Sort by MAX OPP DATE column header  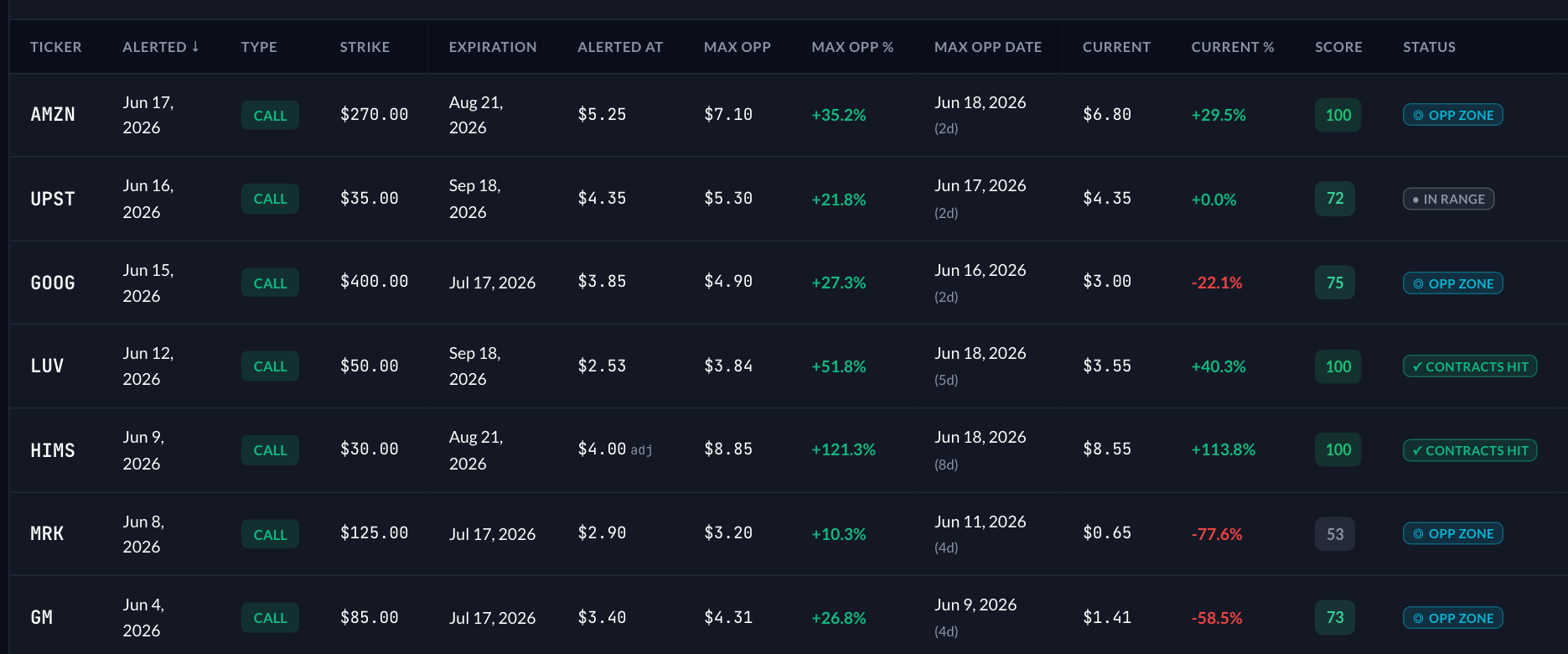[x=988, y=47]
